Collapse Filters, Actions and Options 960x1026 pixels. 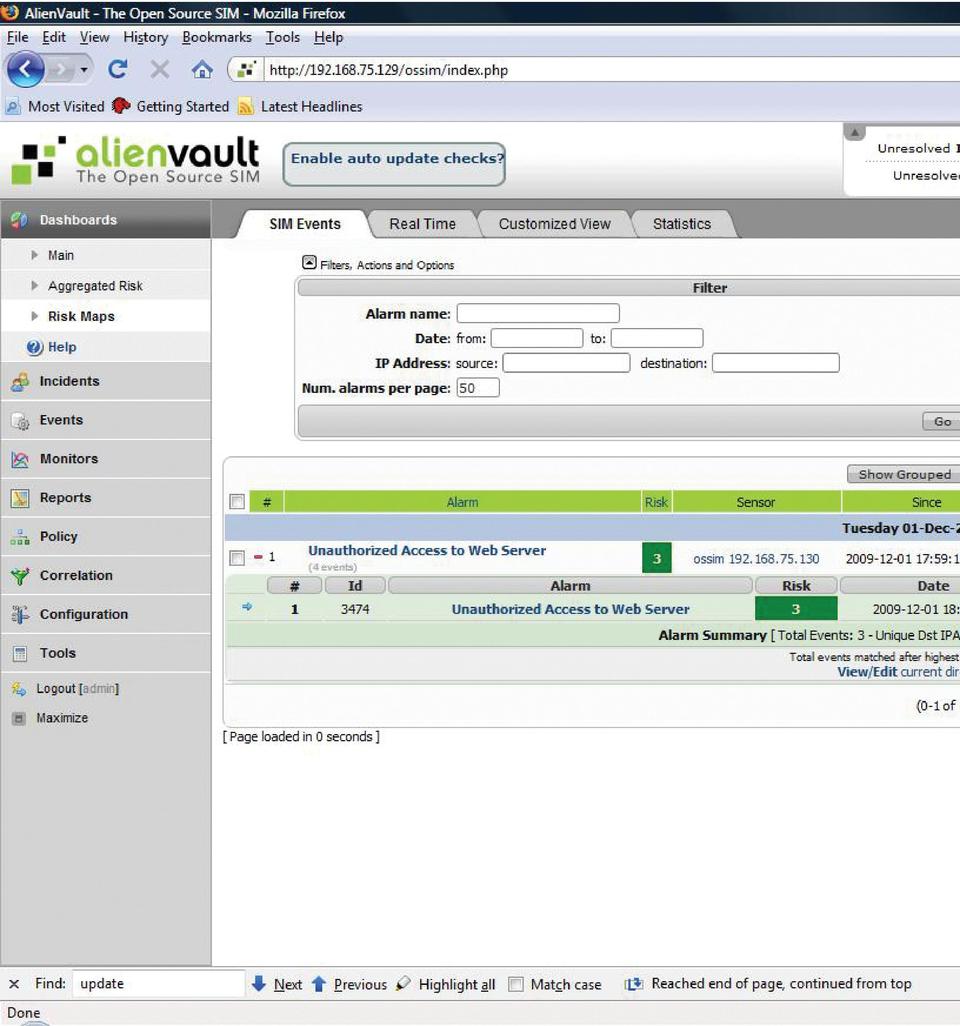click(309, 262)
